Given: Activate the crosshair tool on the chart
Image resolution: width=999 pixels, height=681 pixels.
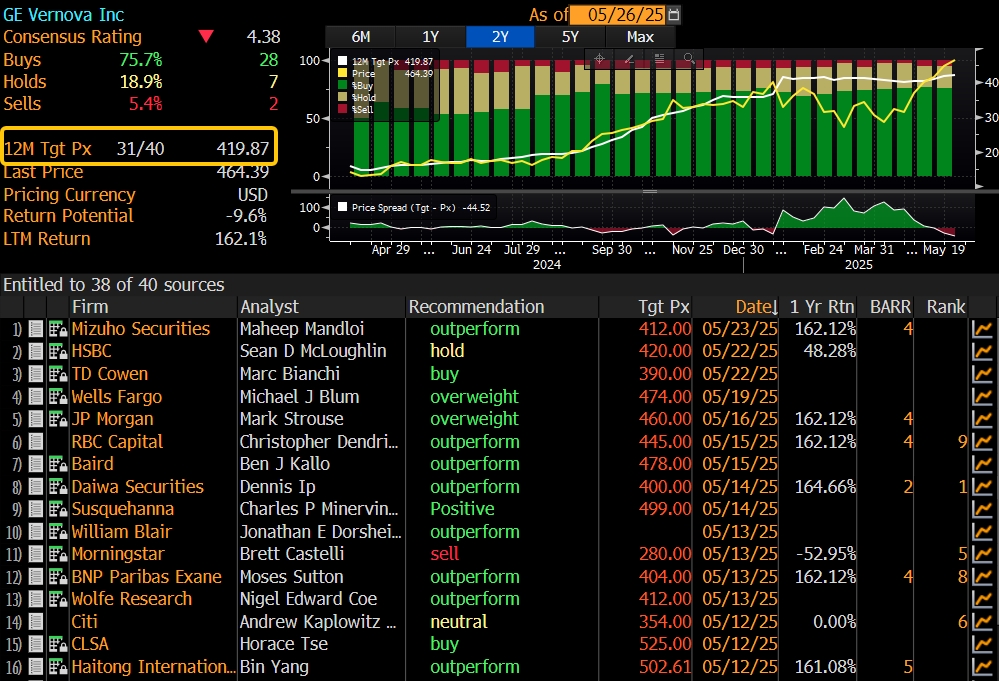Looking at the screenshot, I should pyautogui.click(x=600, y=59).
